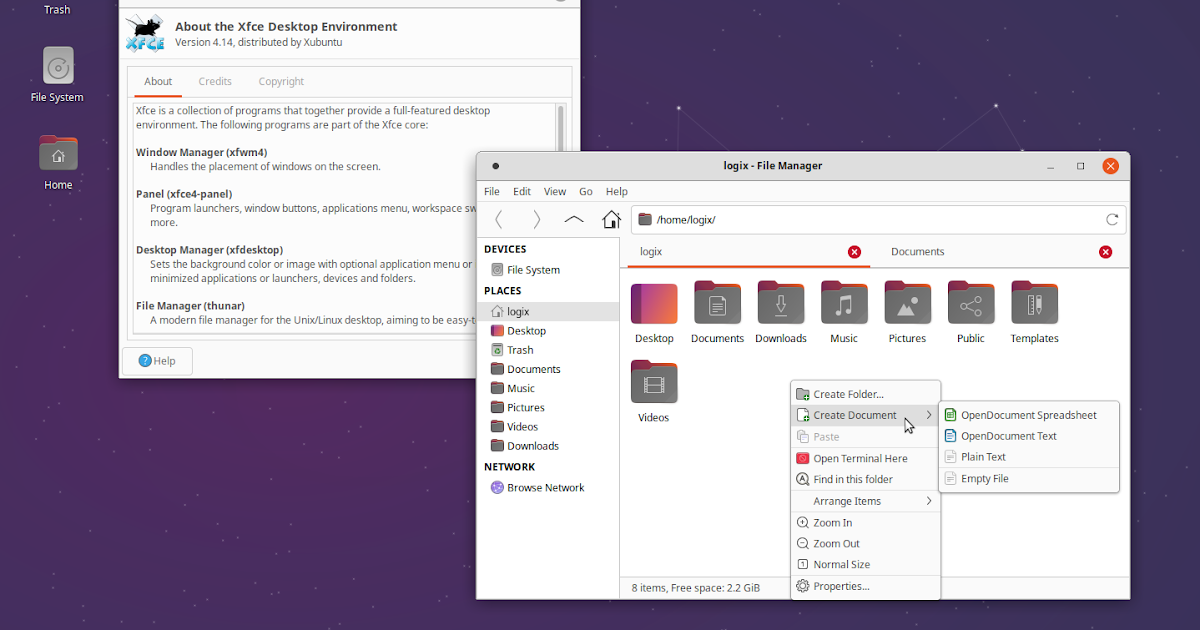Go forward using the right arrow toolbar icon
The image size is (1200, 630).
(x=536, y=220)
